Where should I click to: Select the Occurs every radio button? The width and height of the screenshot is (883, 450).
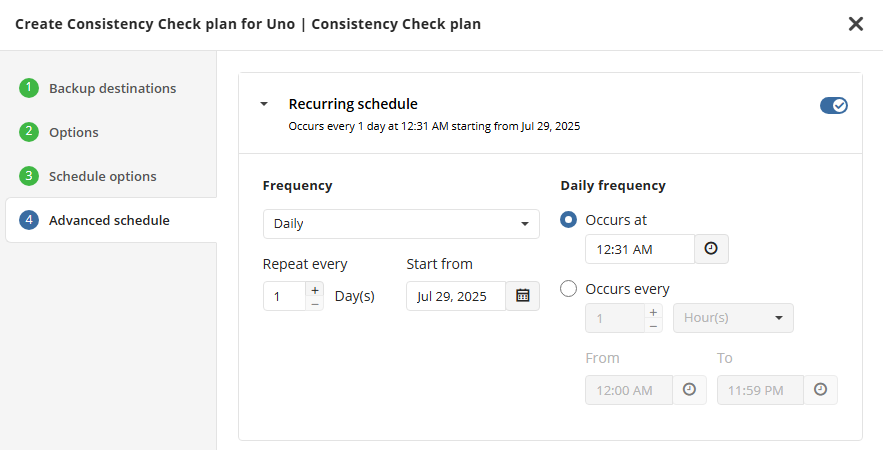tap(568, 289)
